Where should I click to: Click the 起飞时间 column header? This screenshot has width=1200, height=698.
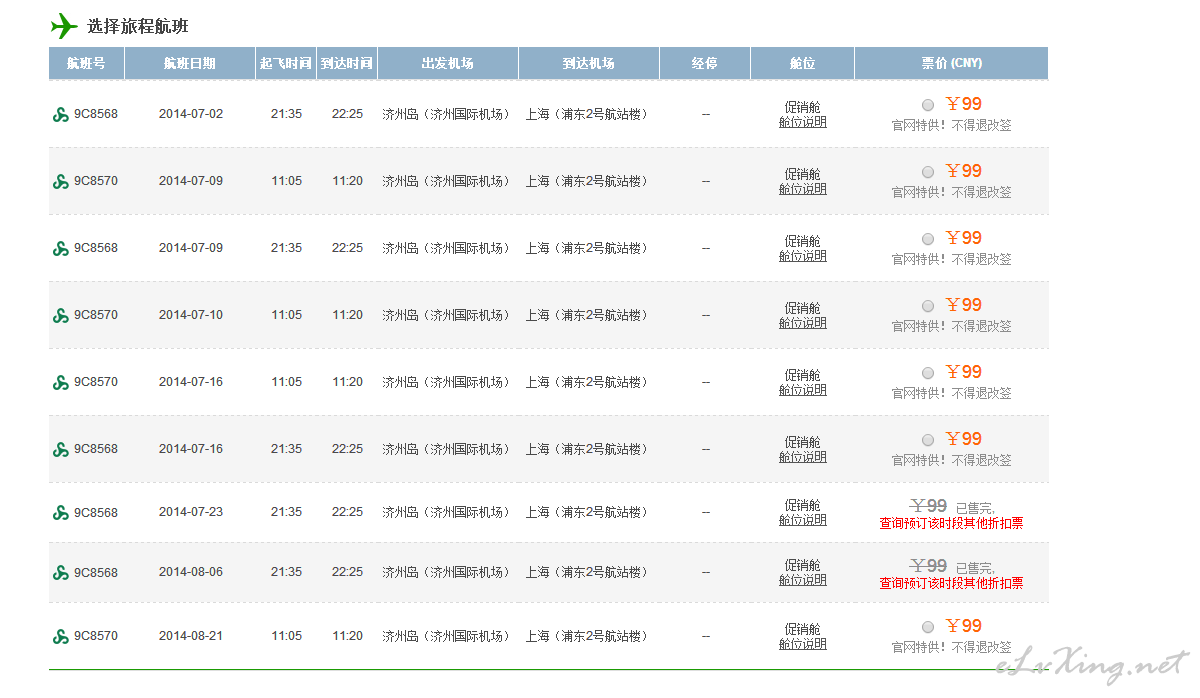coord(286,63)
